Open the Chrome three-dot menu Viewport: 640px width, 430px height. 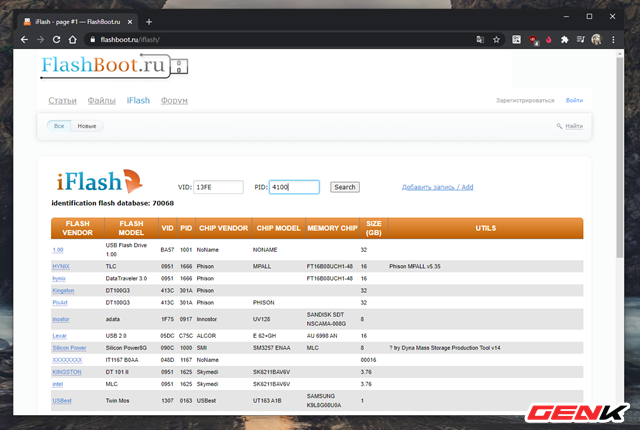coord(613,40)
